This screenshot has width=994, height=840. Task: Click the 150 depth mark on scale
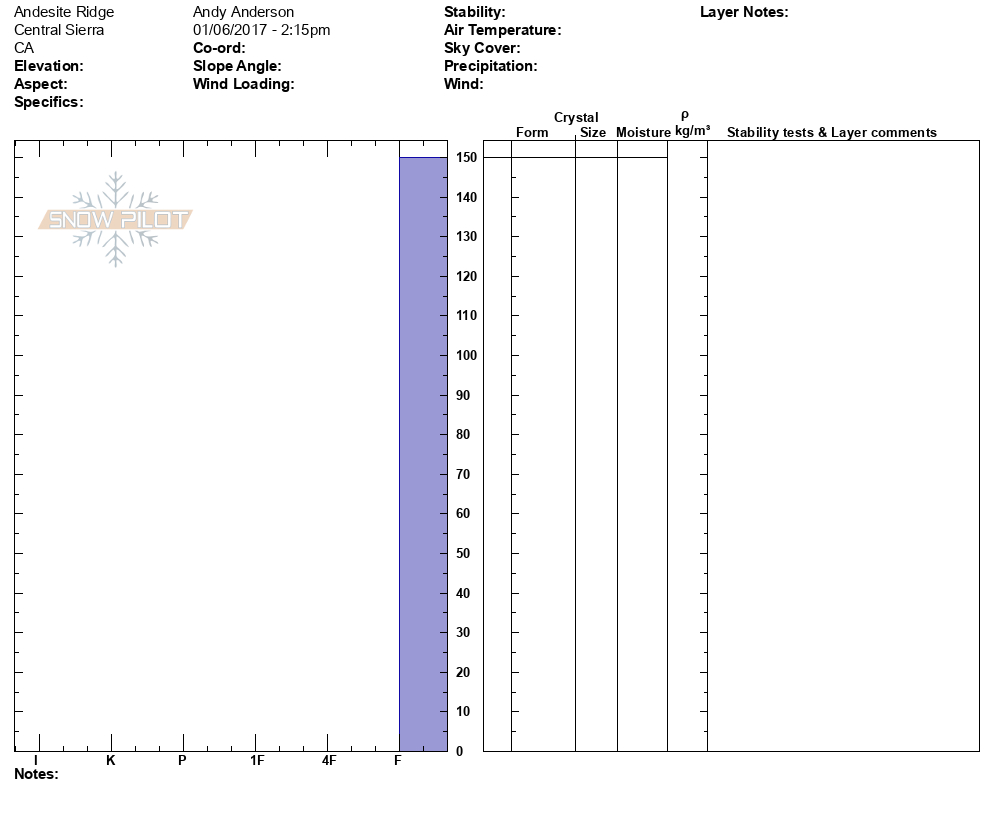(466, 158)
